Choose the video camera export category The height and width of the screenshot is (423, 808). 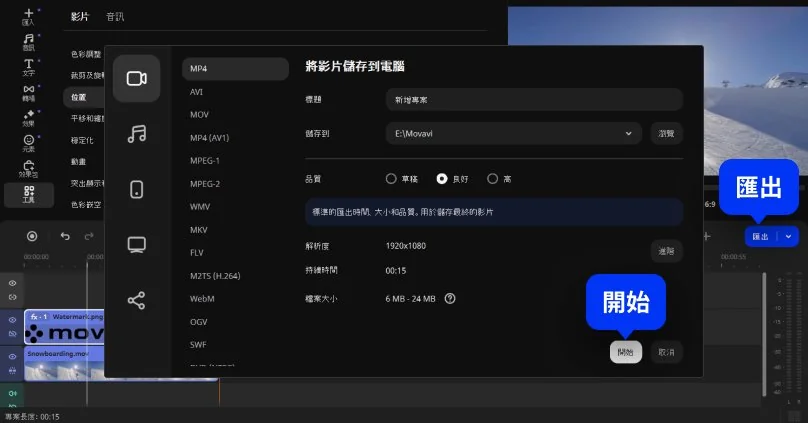[x=137, y=78]
